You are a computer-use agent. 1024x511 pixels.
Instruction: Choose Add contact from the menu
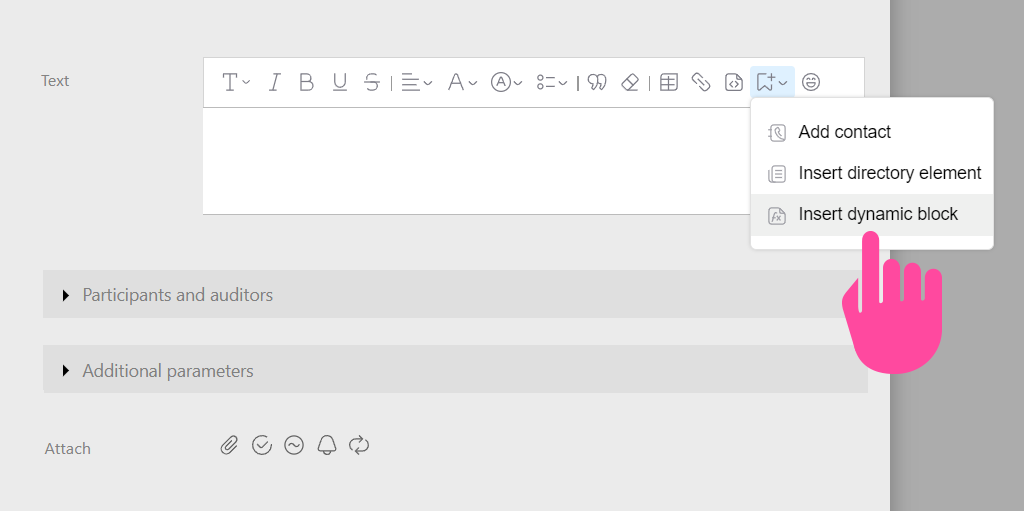(x=872, y=132)
